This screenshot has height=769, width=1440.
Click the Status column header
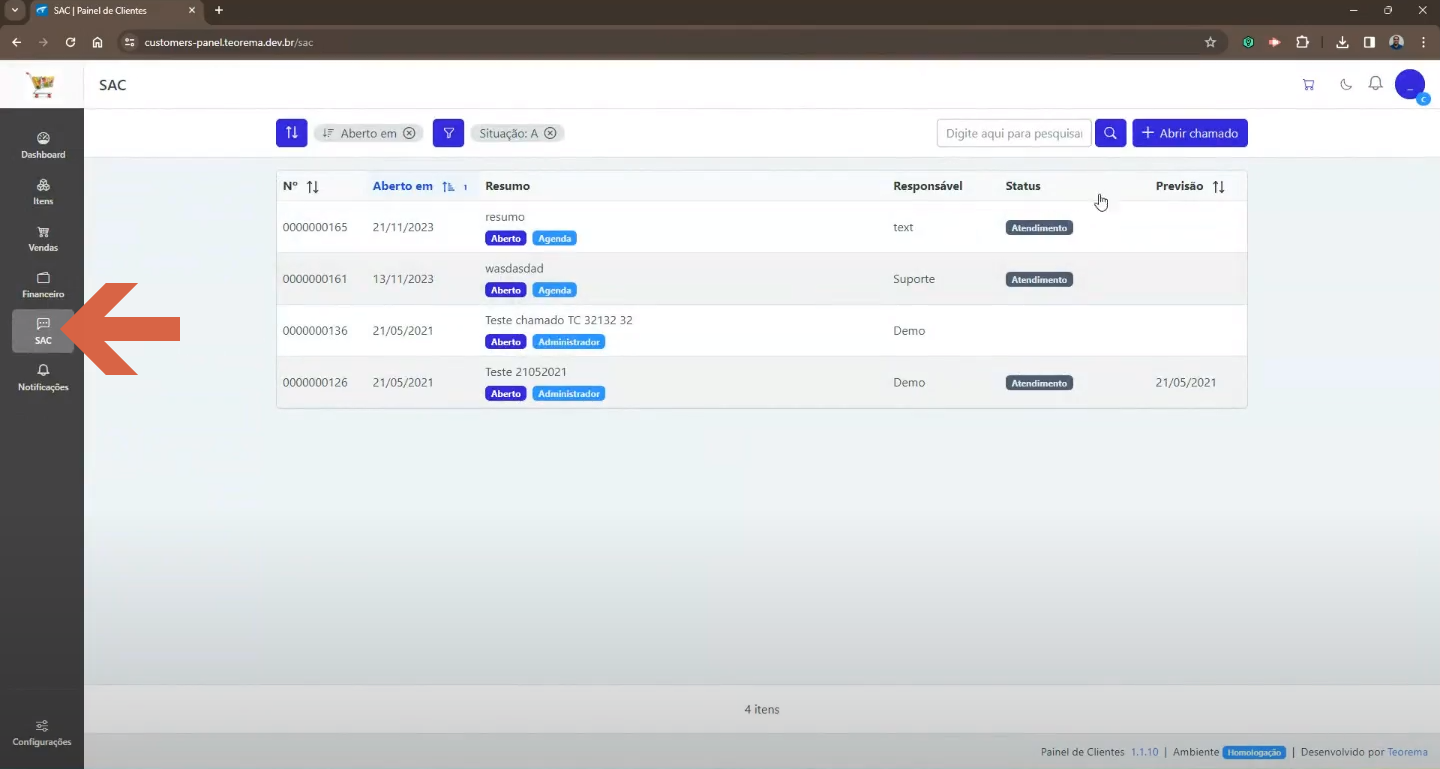pyautogui.click(x=1023, y=186)
